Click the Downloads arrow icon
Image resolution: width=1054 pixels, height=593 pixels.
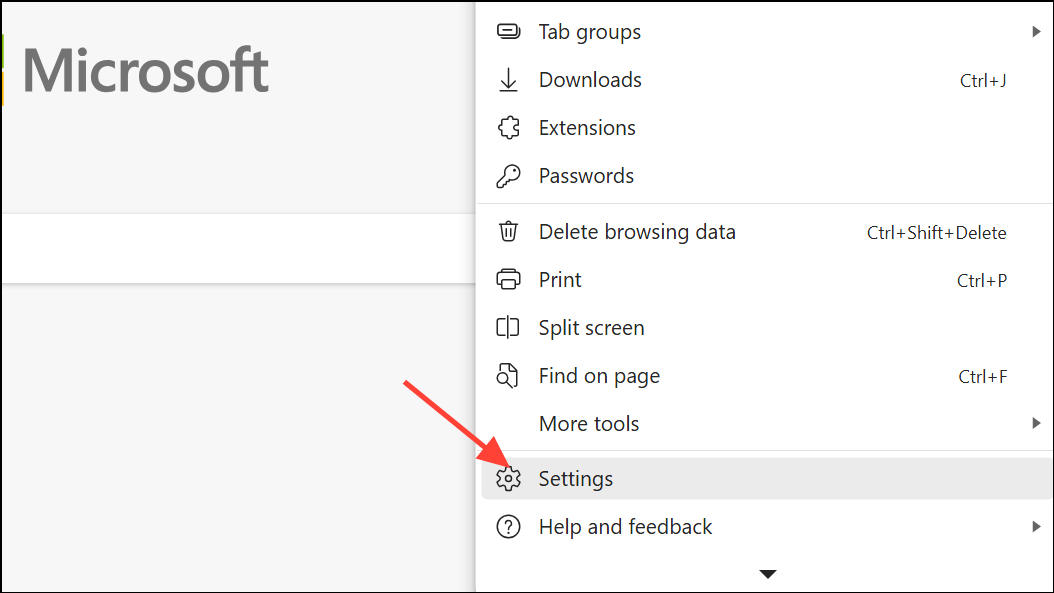508,80
